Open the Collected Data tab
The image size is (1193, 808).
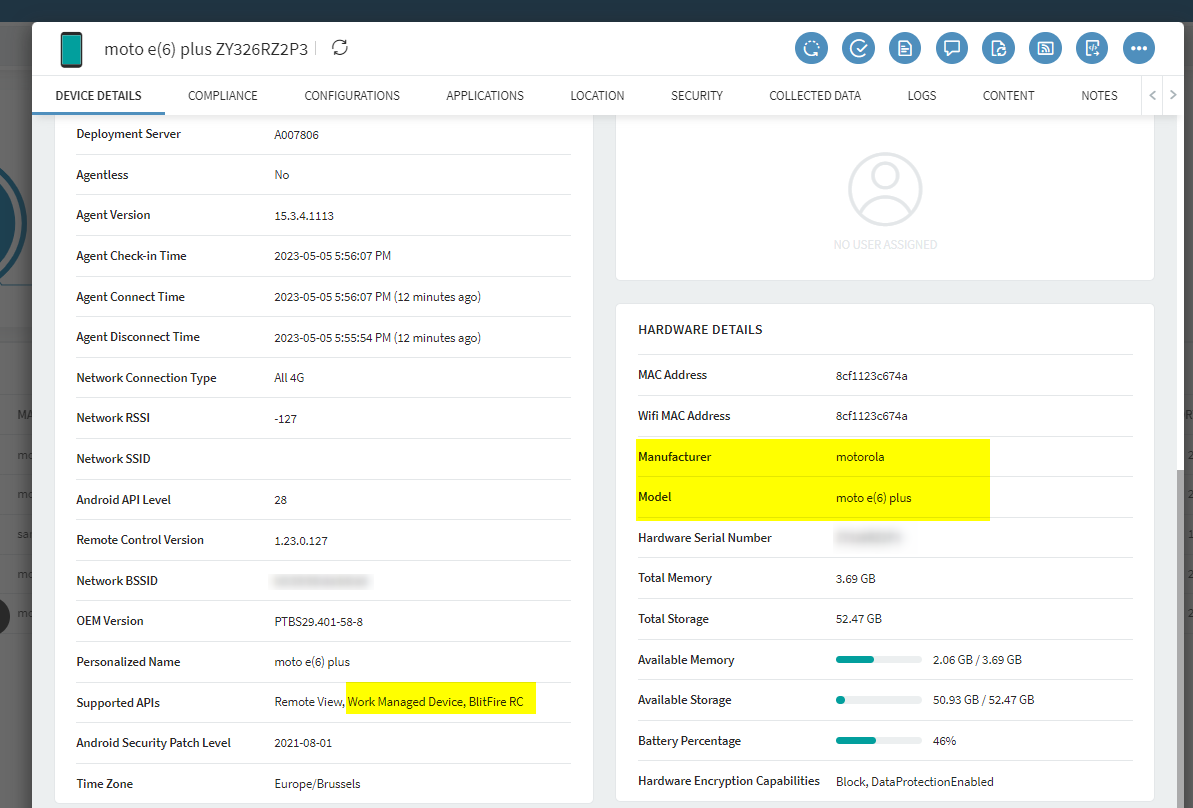[x=815, y=96]
